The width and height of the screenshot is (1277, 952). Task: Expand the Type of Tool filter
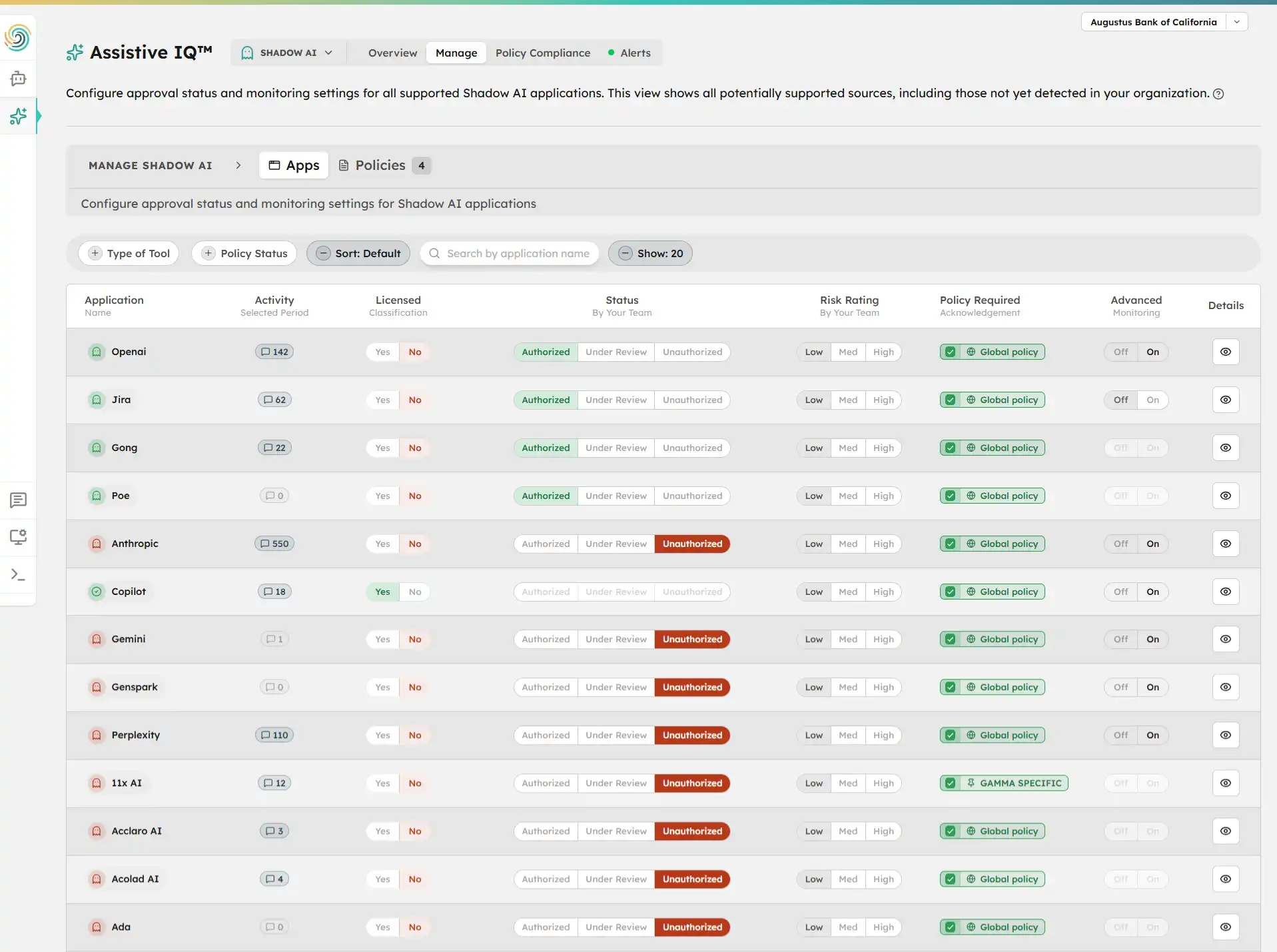point(129,253)
